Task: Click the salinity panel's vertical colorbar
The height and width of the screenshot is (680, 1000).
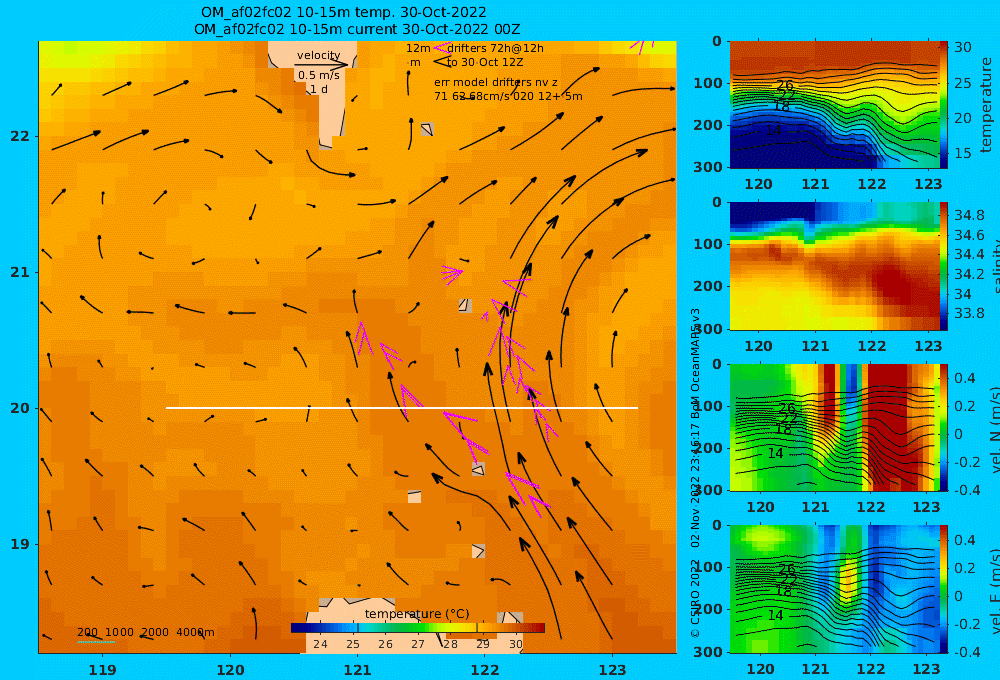Action: (943, 266)
